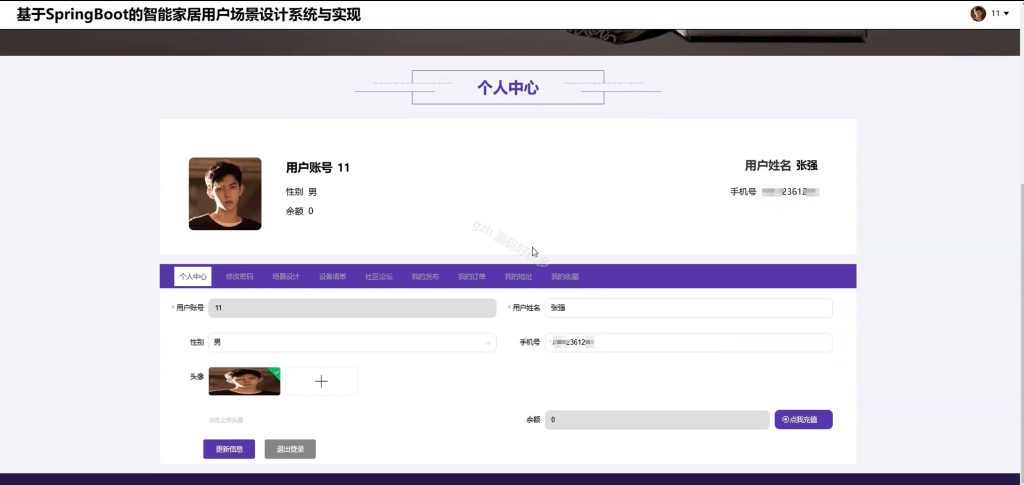Screen dimensions: 1024x485
Task: Click the 点我充值 recharge button
Action: pos(803,420)
